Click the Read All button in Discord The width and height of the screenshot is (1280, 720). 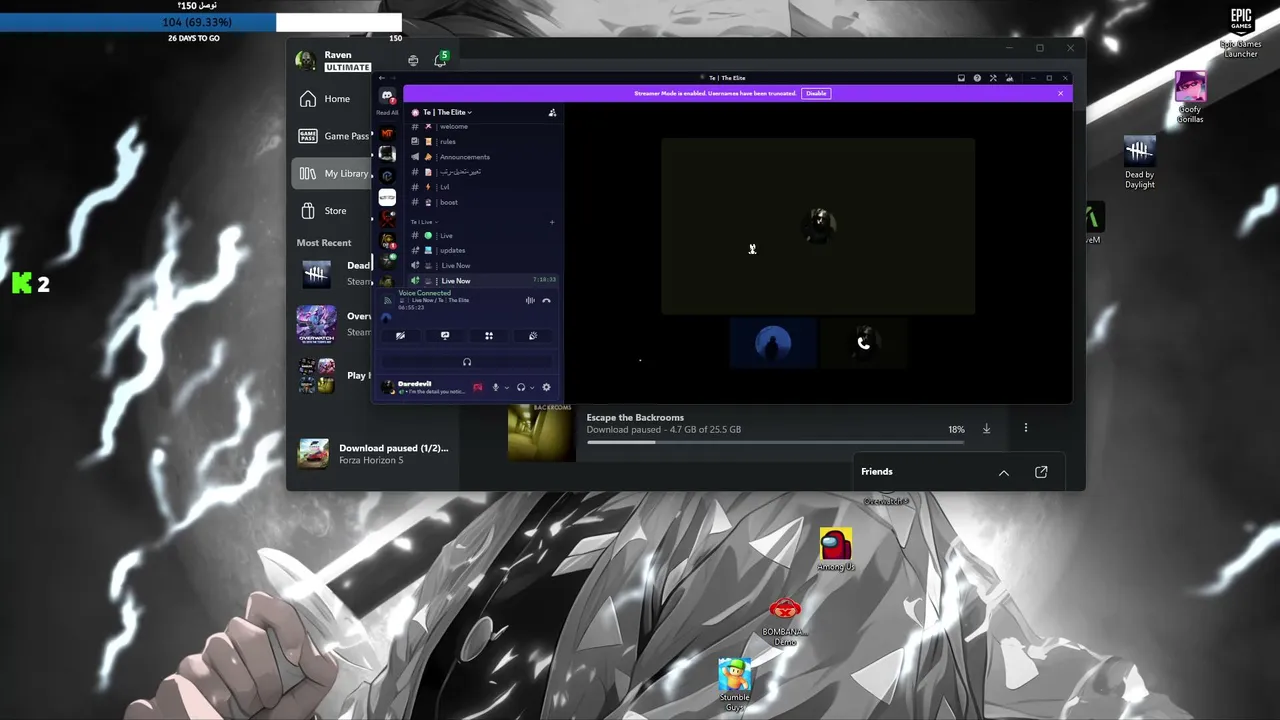[x=387, y=113]
